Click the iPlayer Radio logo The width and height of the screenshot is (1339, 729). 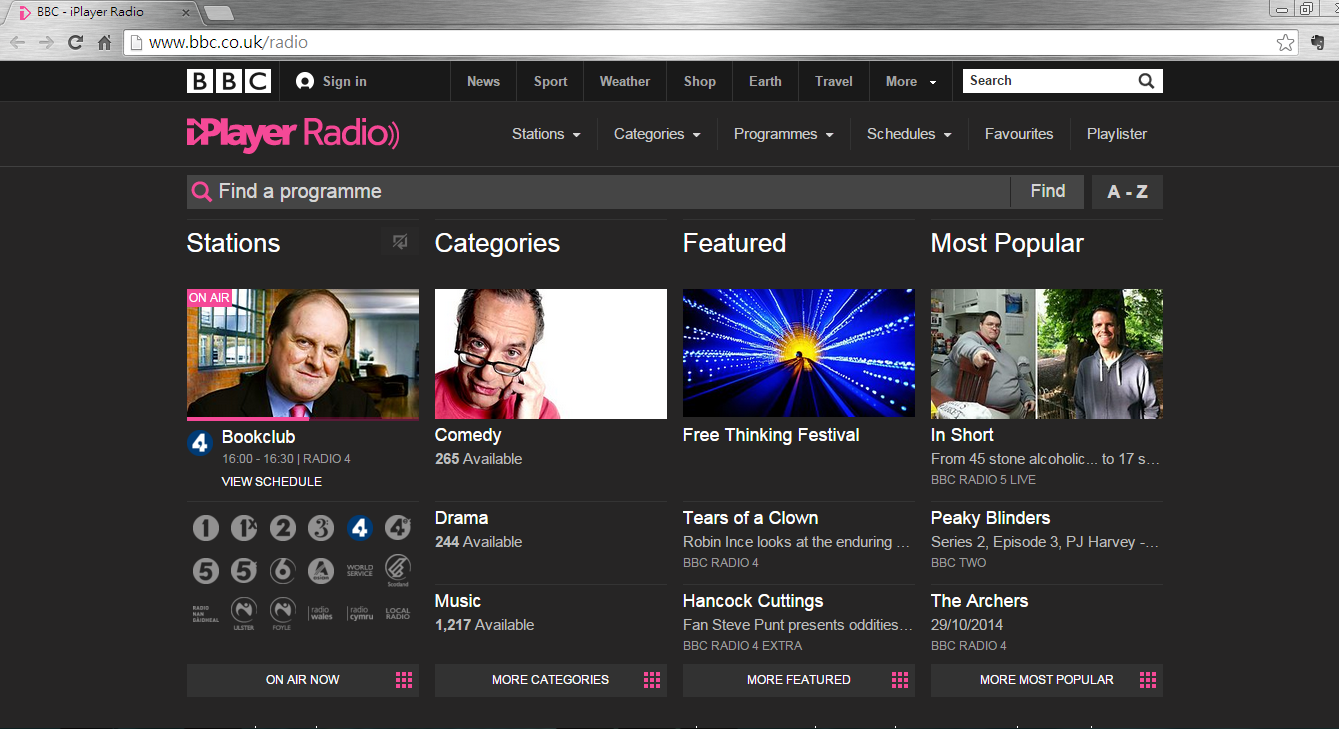293,134
